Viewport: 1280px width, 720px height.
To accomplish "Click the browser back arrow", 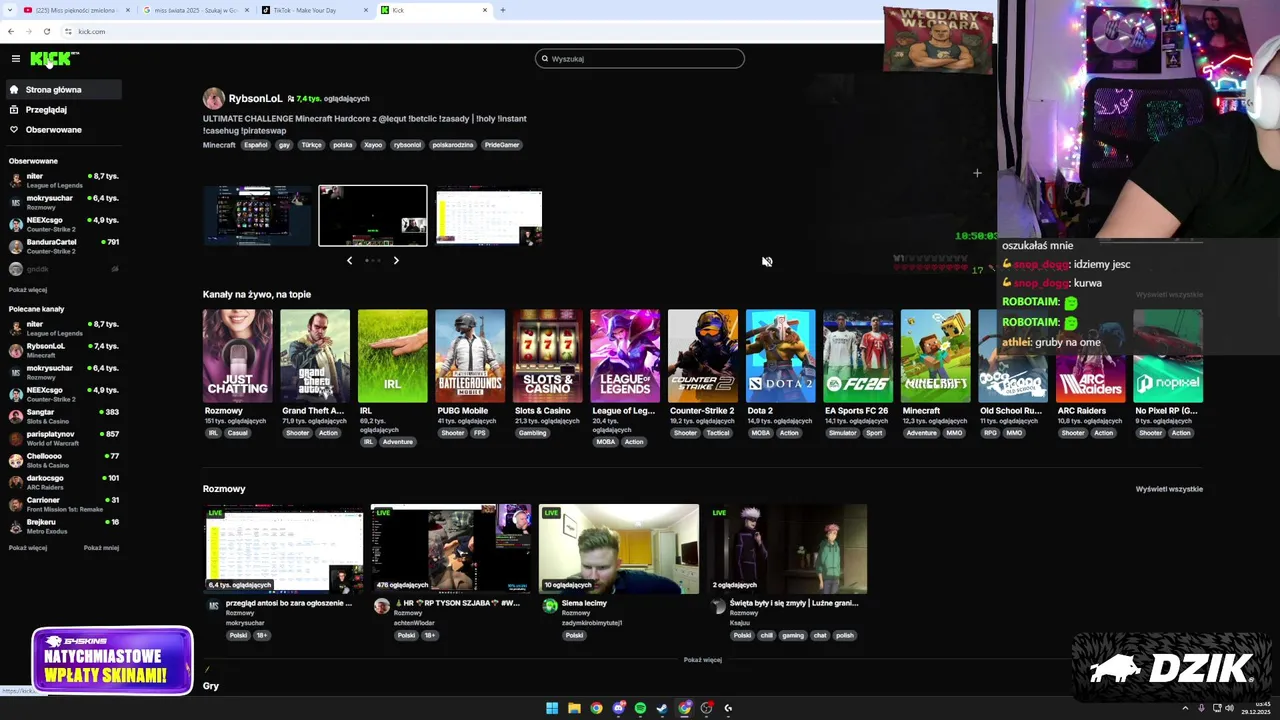I will pos(11,31).
